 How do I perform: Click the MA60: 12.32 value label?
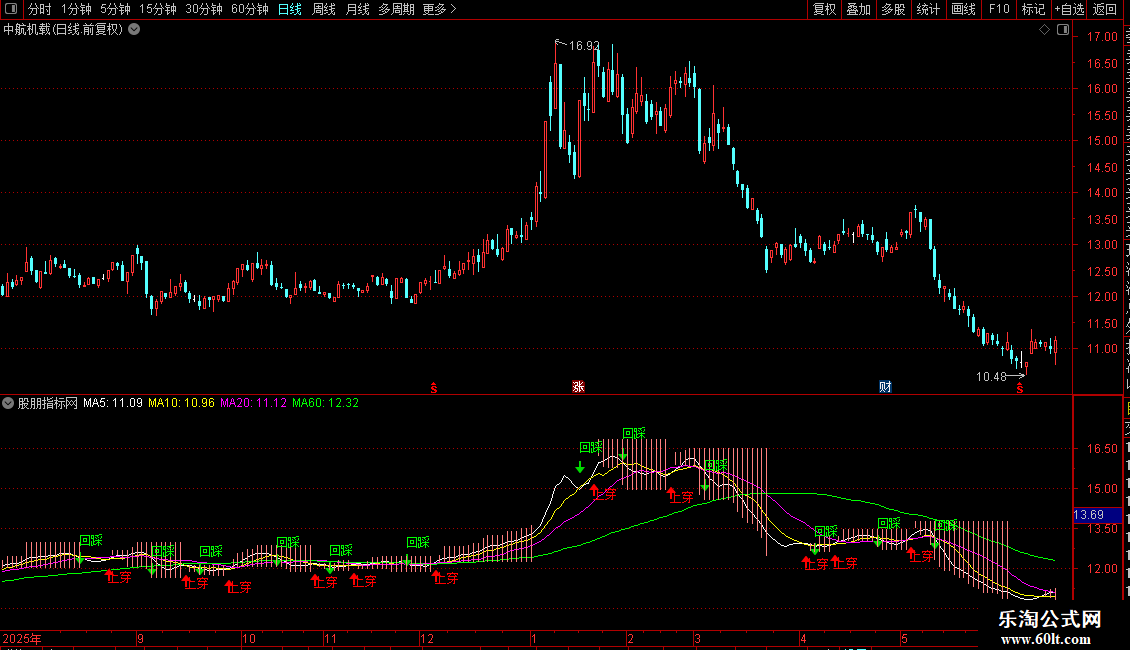click(x=325, y=403)
